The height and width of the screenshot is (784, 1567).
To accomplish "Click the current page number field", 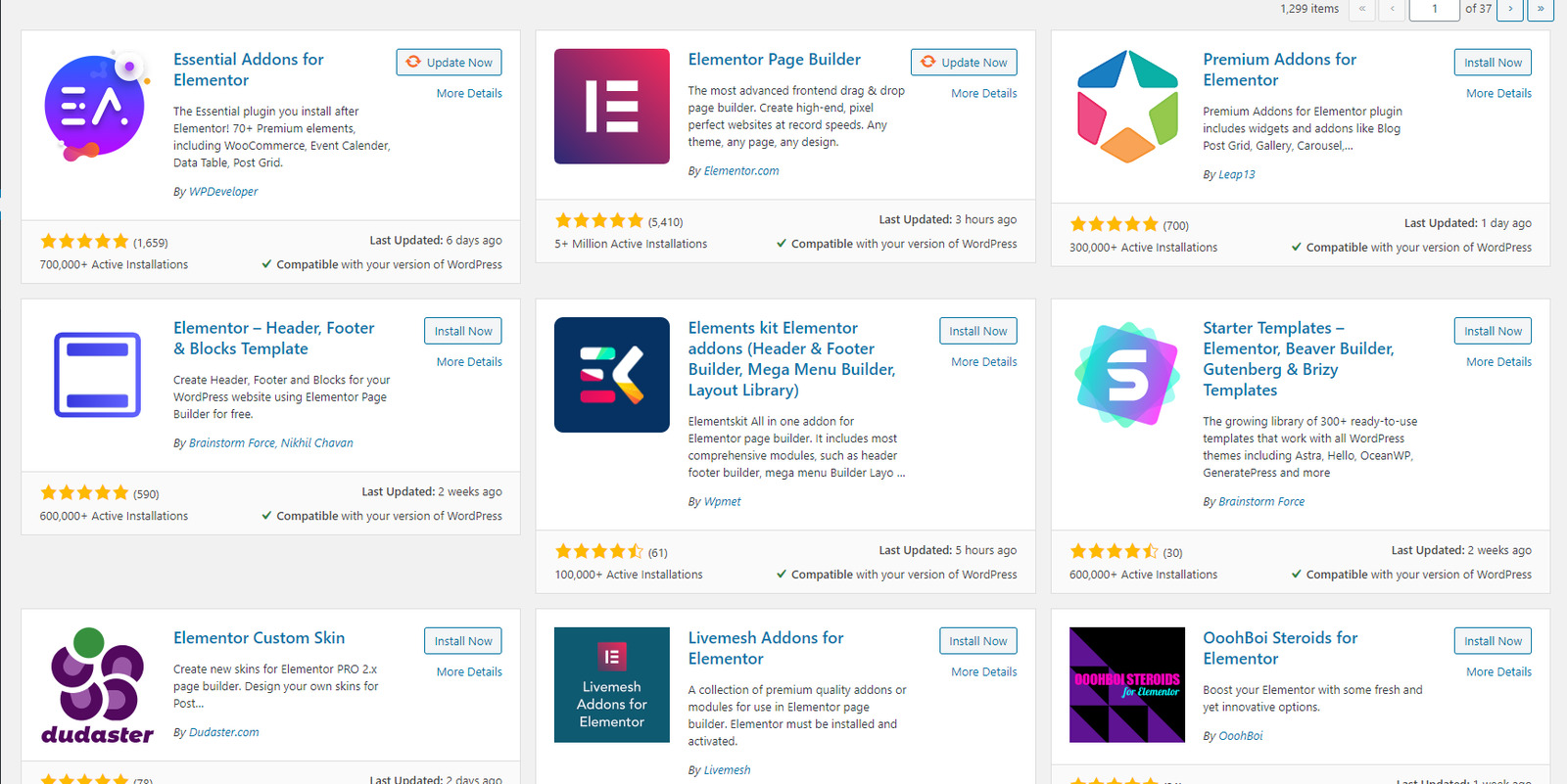I will point(1434,9).
